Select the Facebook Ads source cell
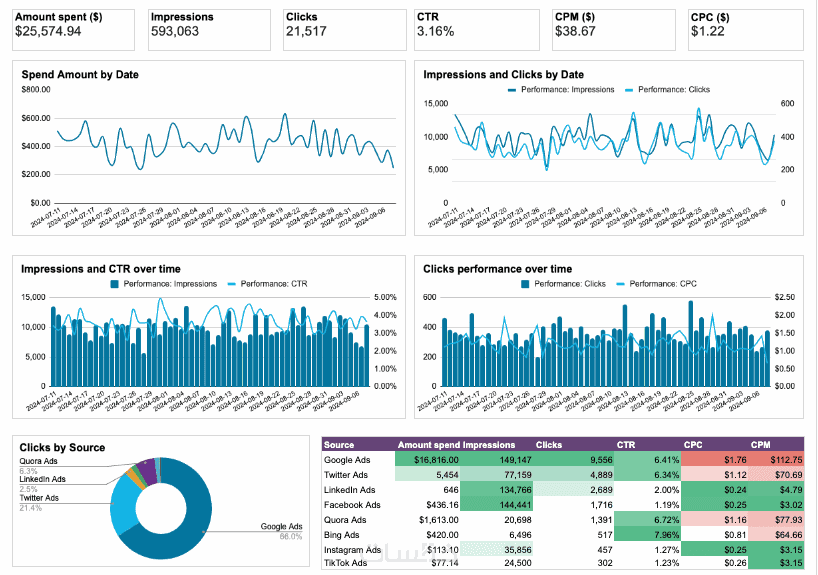Screen dimensions: 818x575 pos(354,507)
